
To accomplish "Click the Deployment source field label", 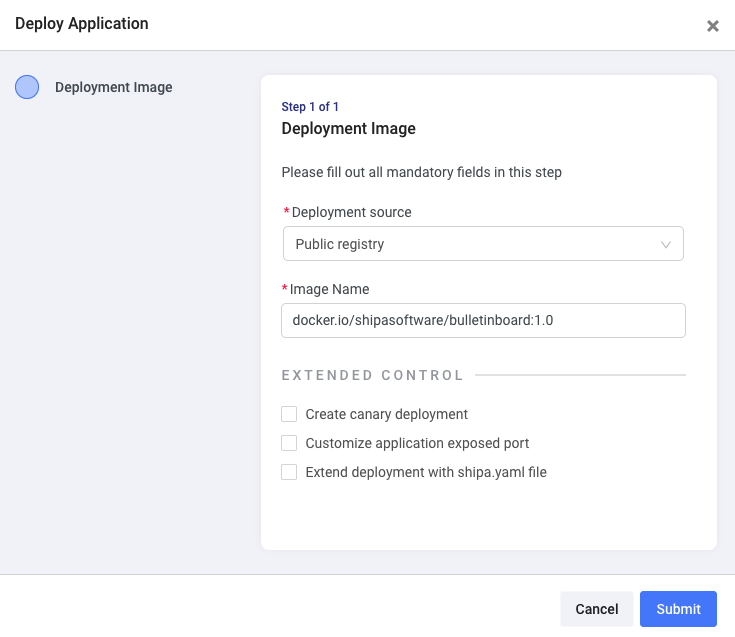I will coord(351,212).
